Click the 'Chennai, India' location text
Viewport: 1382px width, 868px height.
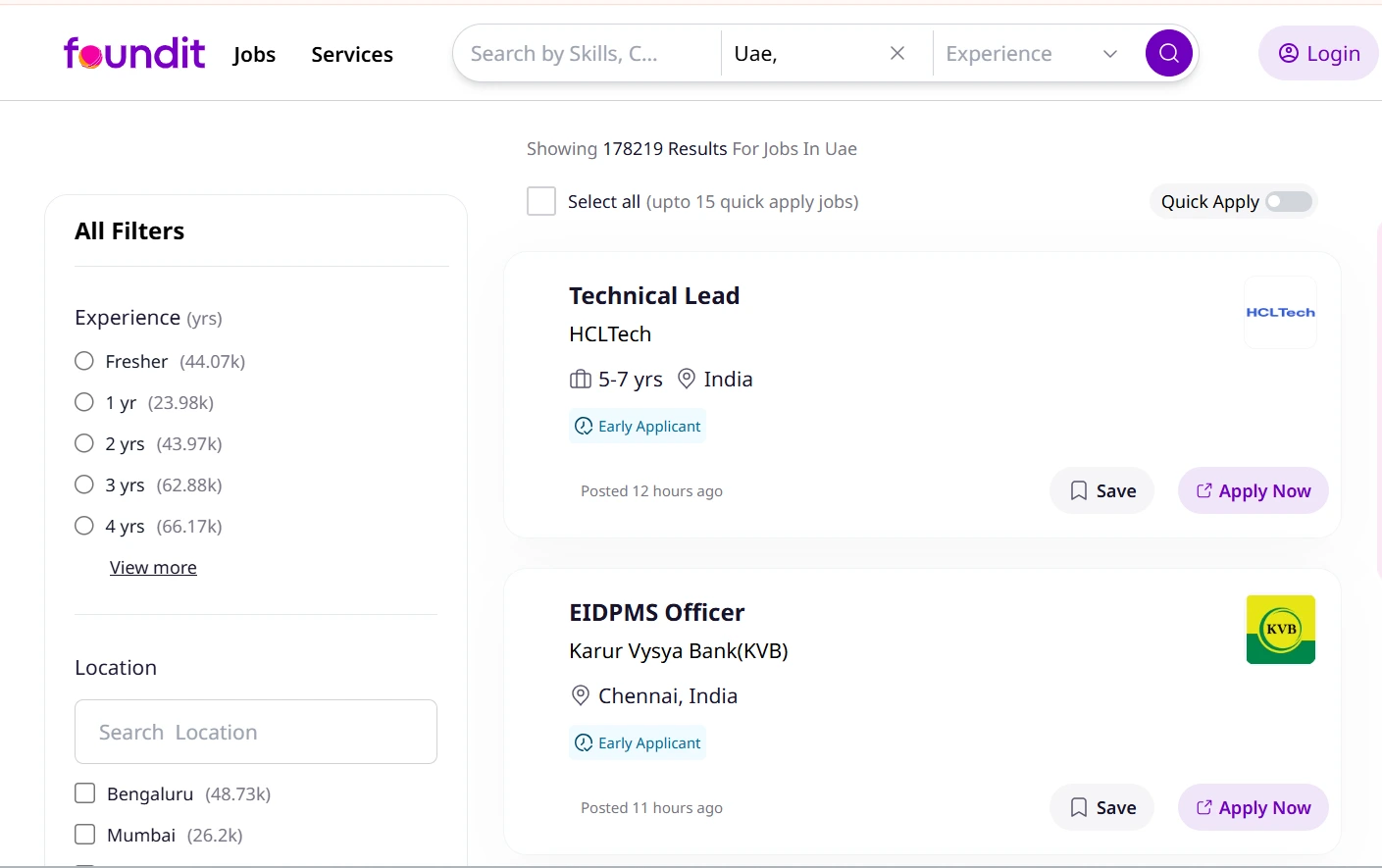[668, 695]
